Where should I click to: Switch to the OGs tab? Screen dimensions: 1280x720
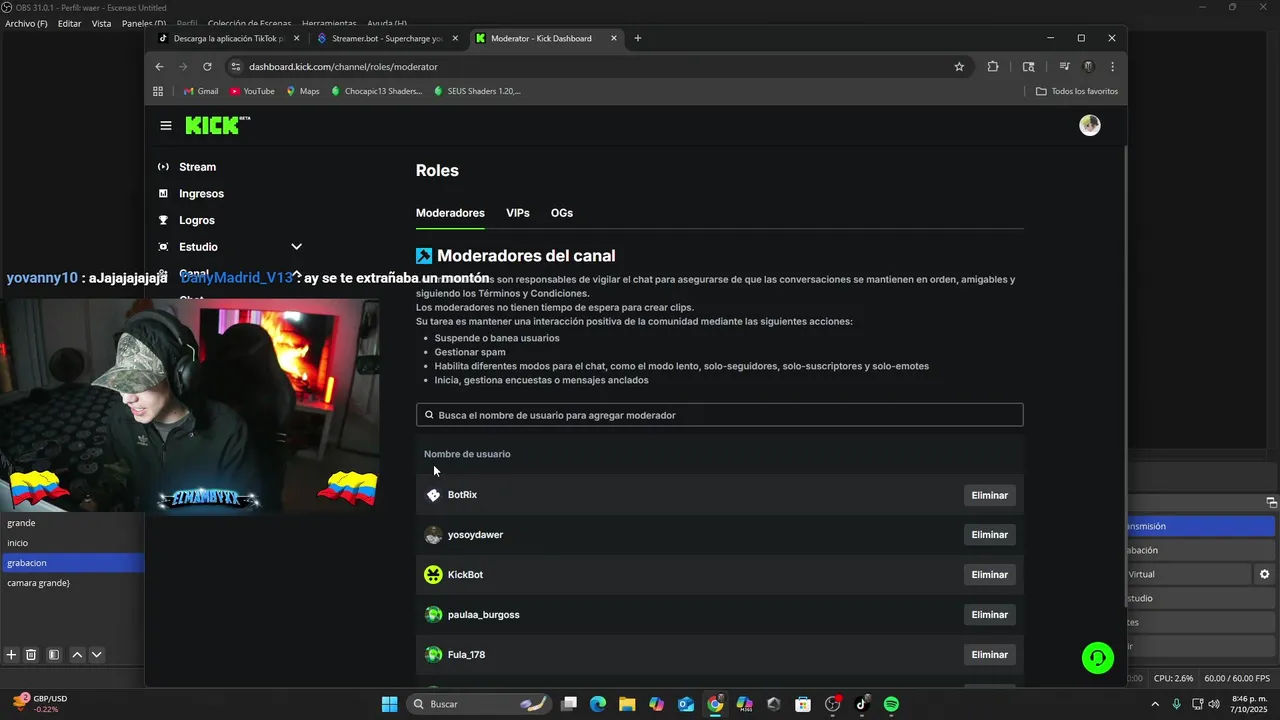pyautogui.click(x=562, y=213)
